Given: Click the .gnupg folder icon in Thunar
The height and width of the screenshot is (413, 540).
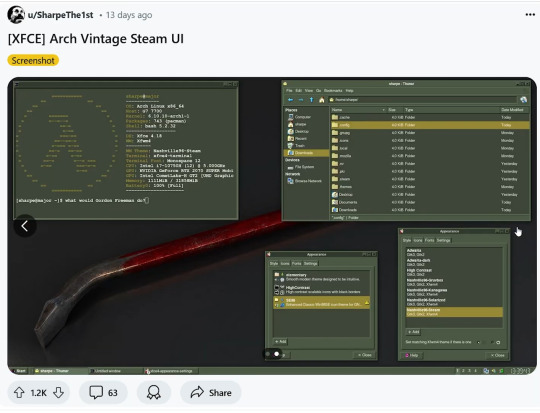Looking at the screenshot, I should [x=335, y=133].
